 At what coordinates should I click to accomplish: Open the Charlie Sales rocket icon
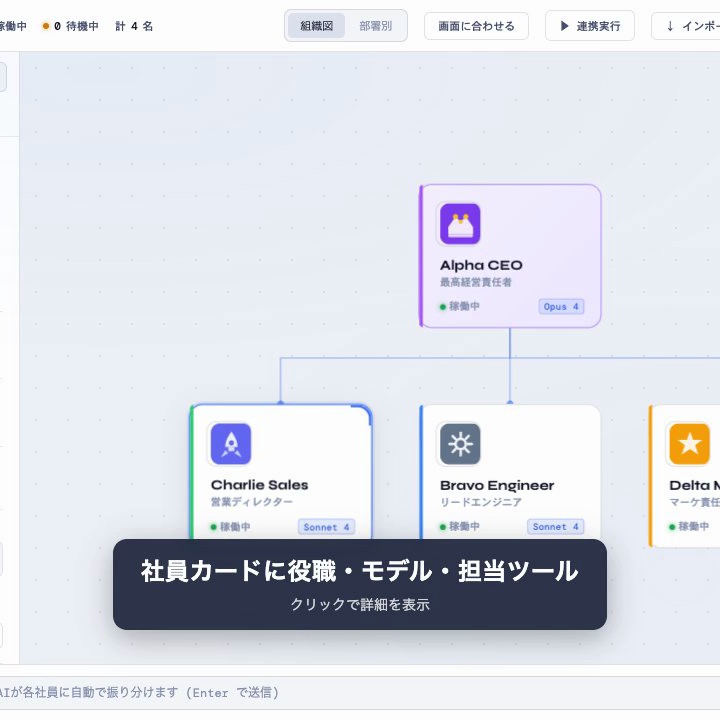click(x=231, y=444)
